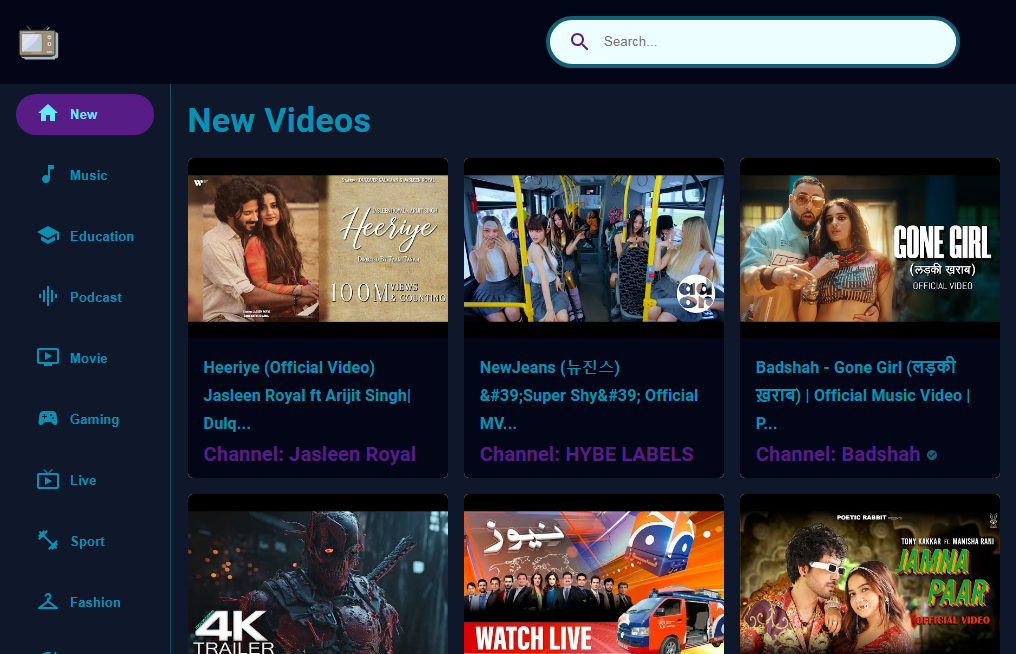This screenshot has height=654, width=1016.
Task: Show the Live category
Action: point(83,480)
